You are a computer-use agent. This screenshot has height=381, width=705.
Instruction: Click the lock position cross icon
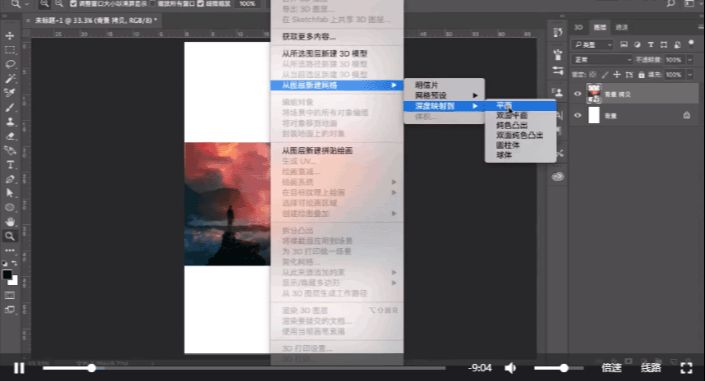pyautogui.click(x=617, y=75)
